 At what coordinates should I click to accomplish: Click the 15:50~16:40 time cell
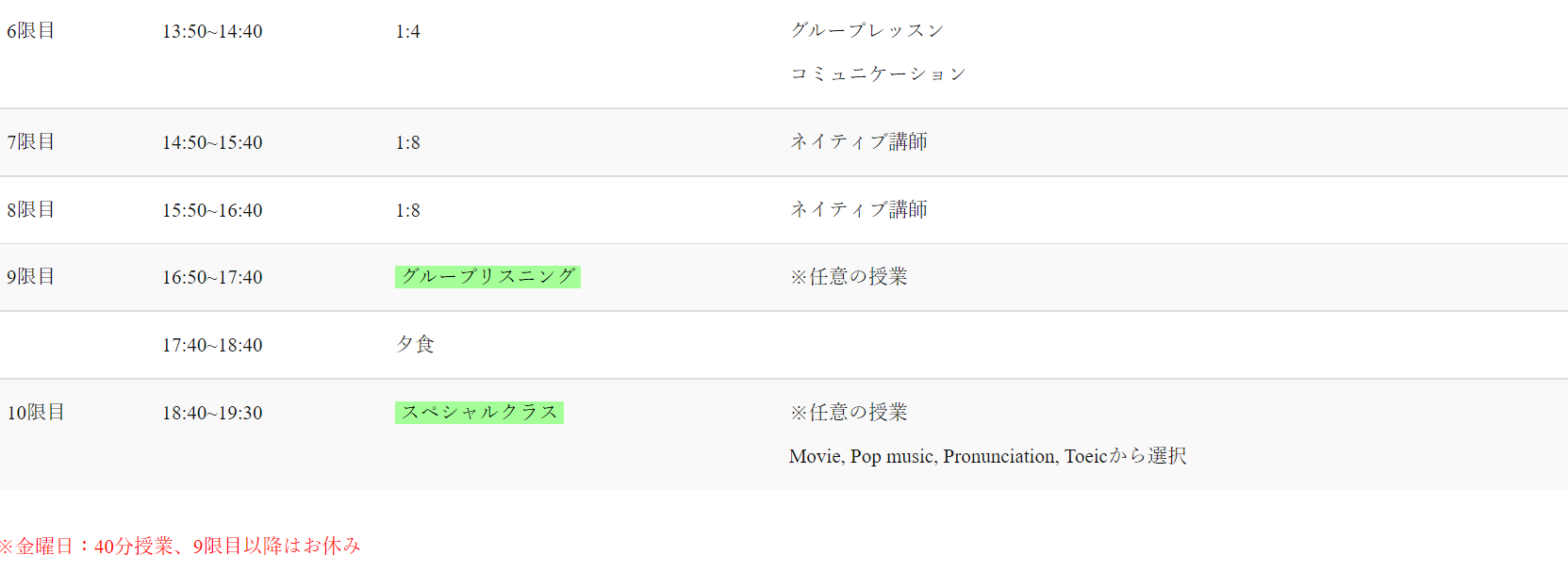[x=212, y=210]
